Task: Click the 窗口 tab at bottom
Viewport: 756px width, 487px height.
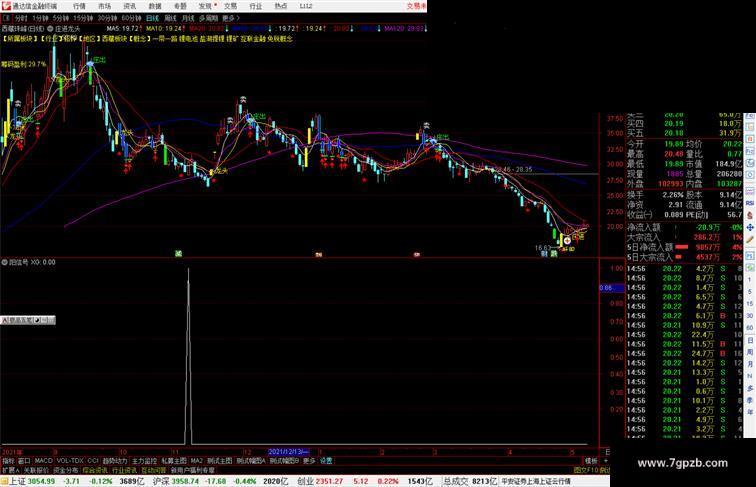Action: (24, 461)
